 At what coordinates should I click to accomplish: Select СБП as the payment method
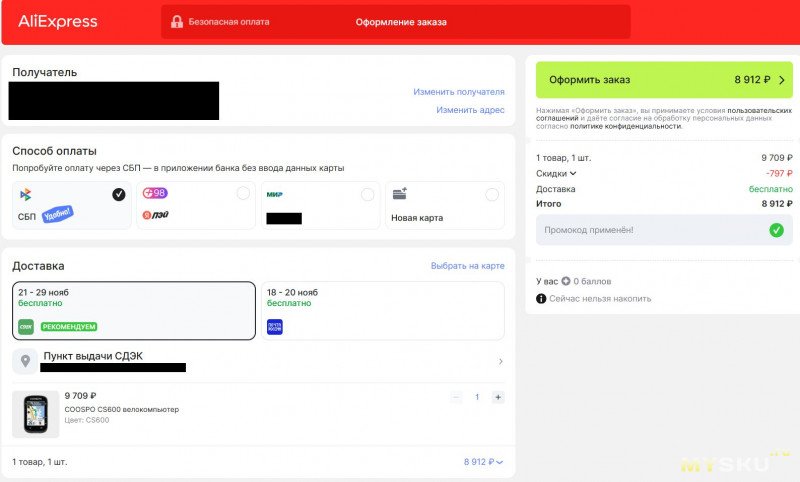pyautogui.click(x=71, y=205)
